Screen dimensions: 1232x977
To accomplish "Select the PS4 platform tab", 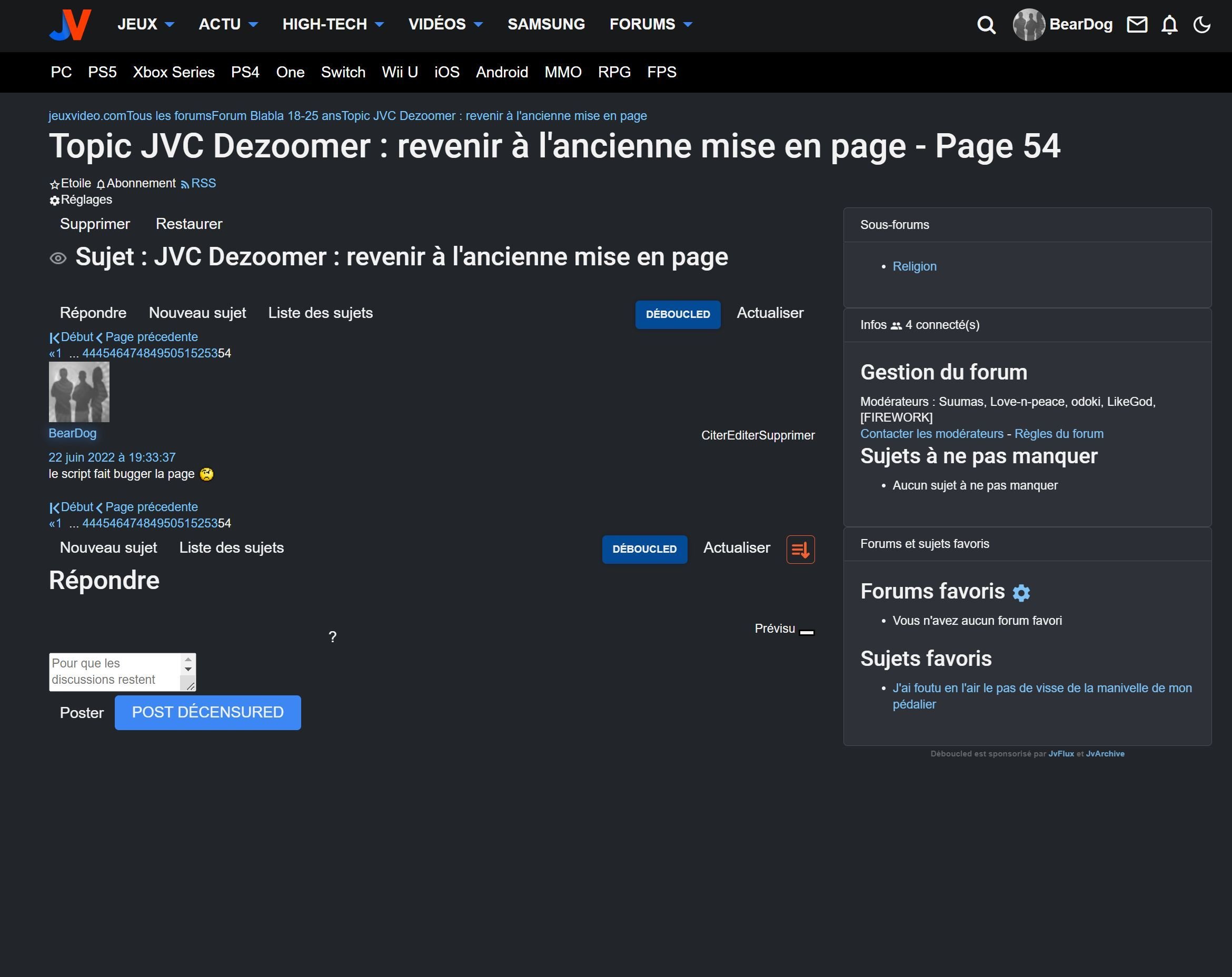I will 245,73.
